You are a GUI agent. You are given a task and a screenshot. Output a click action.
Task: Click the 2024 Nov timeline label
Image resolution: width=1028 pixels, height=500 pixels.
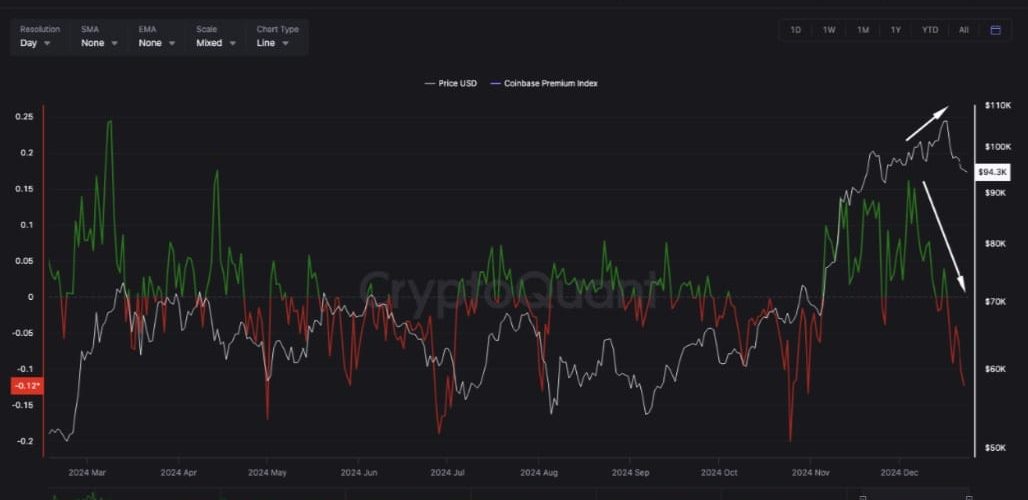tap(809, 471)
